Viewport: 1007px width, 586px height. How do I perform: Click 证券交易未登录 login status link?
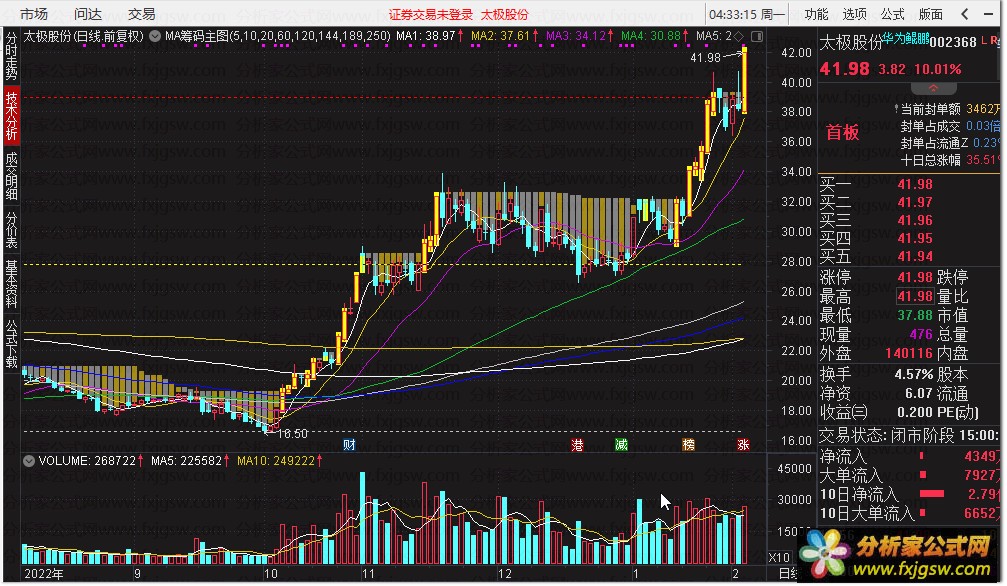click(430, 14)
